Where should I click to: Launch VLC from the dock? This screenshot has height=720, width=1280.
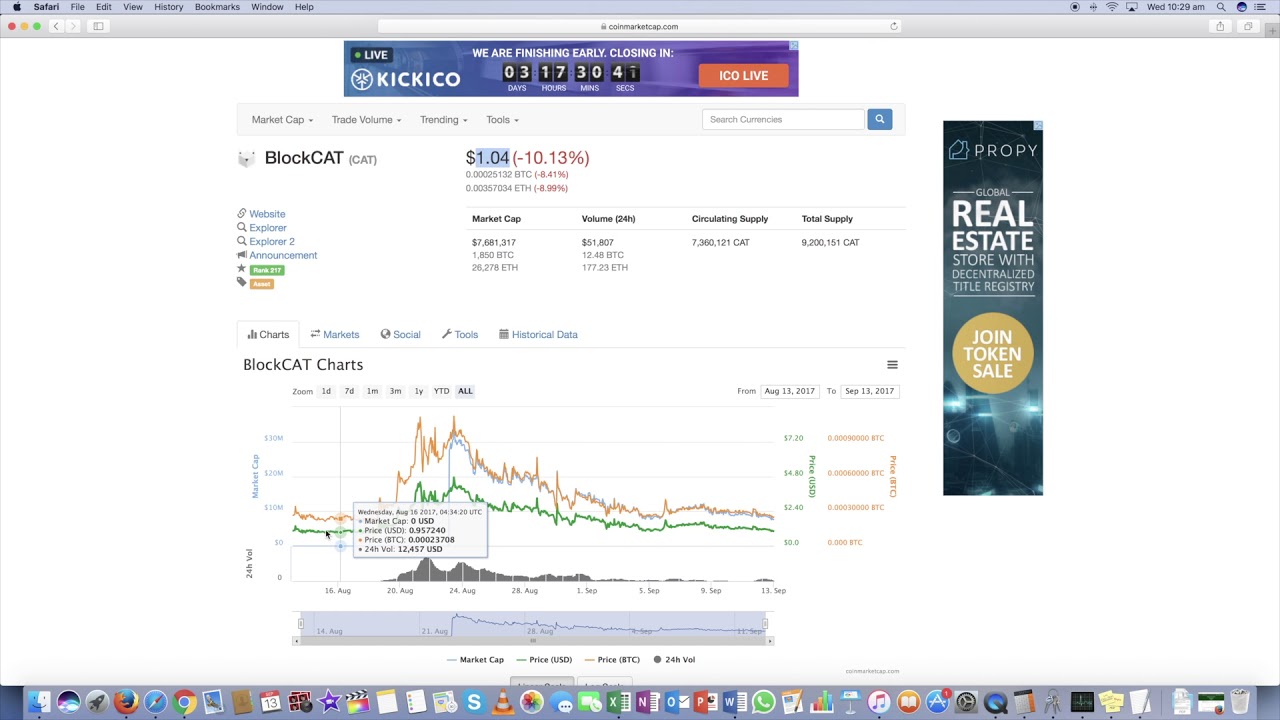pos(503,702)
